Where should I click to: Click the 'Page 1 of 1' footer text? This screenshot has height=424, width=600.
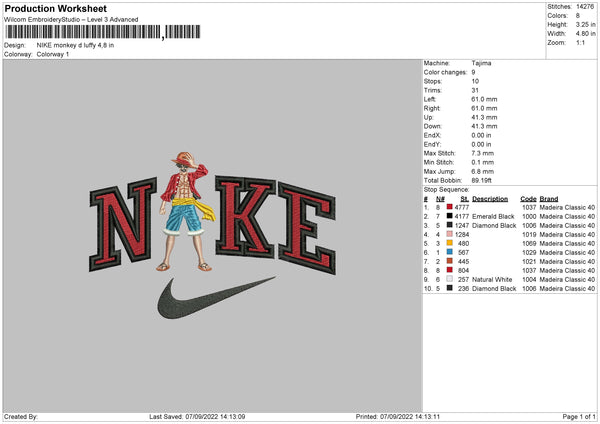579,417
